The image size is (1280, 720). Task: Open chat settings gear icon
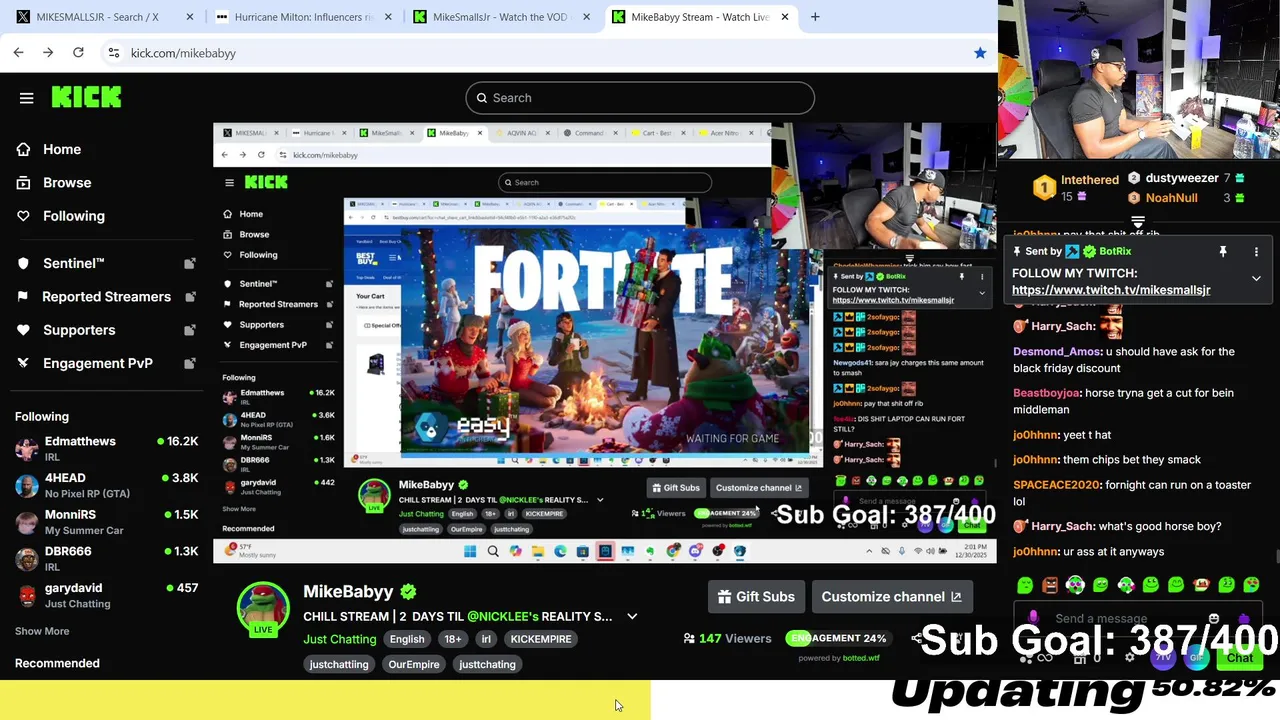pos(1130,657)
